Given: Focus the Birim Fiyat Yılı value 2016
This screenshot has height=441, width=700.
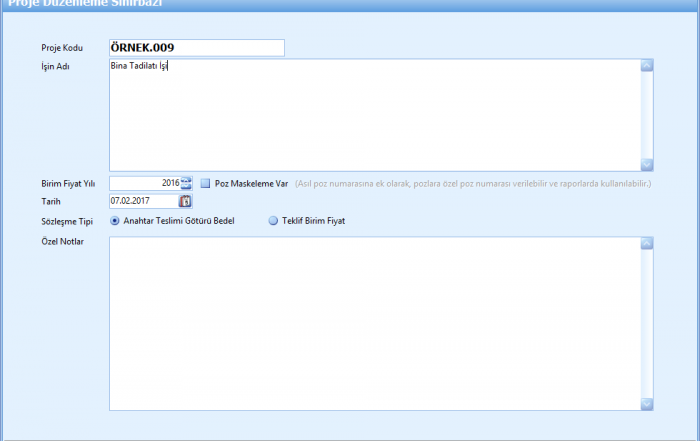Looking at the screenshot, I should coord(144,184).
